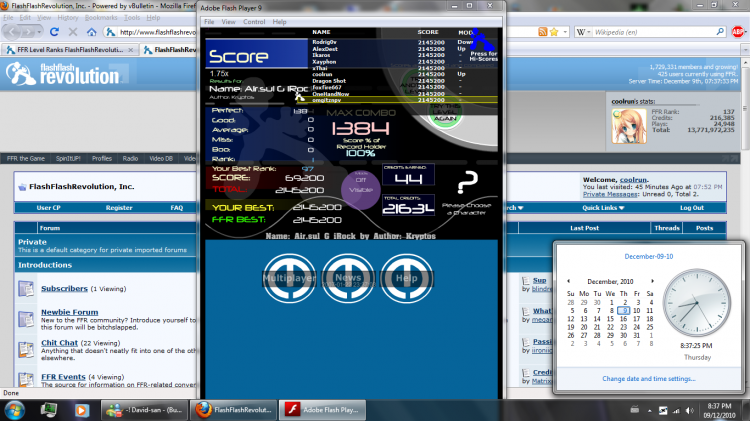Viewport: 750px width, 421px height.
Task: Click coolrun's avatar image
Action: pyautogui.click(x=629, y=126)
